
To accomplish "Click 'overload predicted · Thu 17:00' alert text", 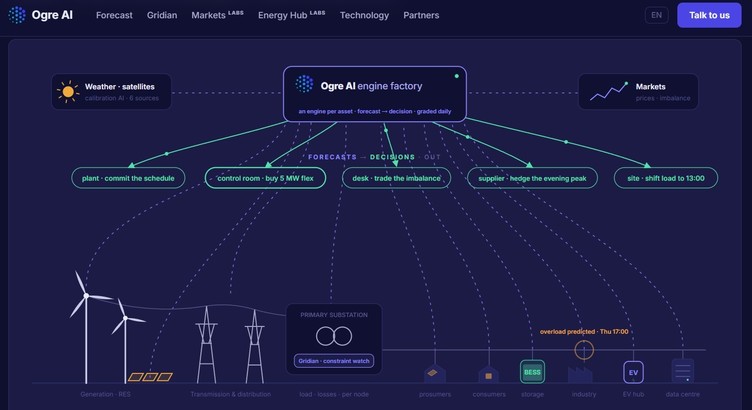I will tap(584, 331).
